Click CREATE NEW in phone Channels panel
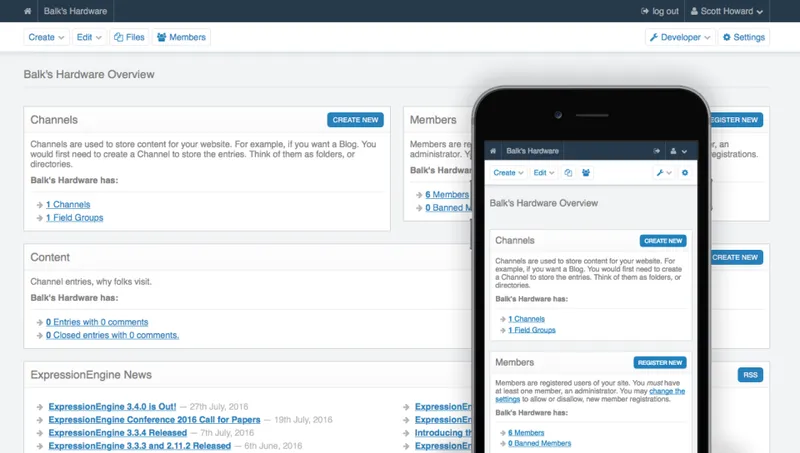The image size is (800, 453). pyautogui.click(x=663, y=241)
